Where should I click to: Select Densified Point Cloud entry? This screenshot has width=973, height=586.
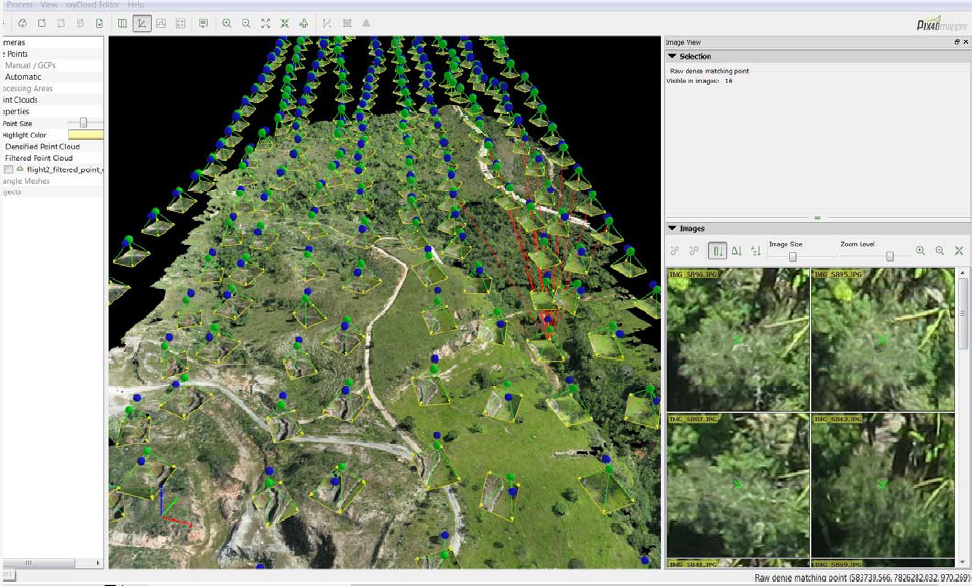point(42,146)
